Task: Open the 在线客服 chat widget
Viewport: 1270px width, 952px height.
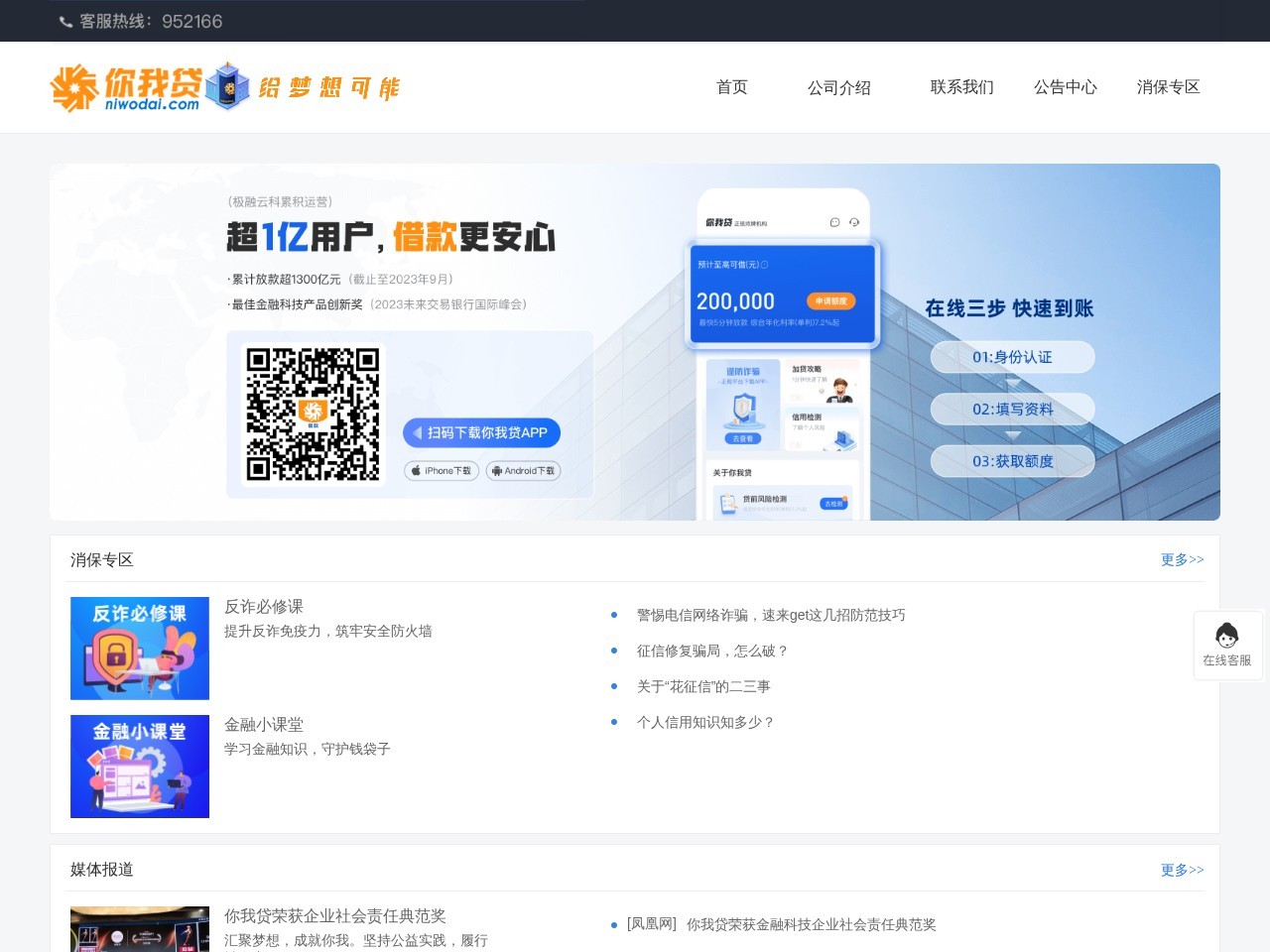Action: (1227, 646)
